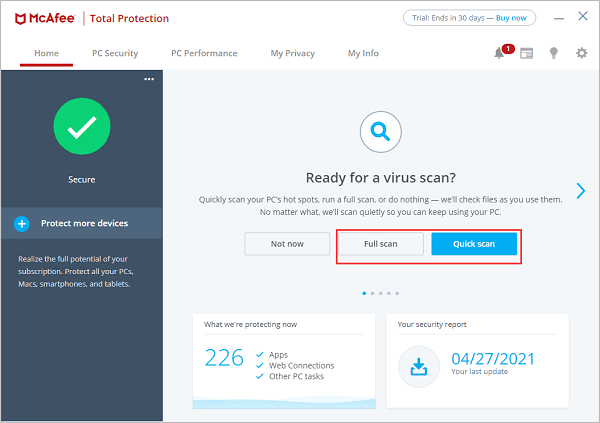The image size is (600, 423).
Task: Switch to the PC Performance tab
Action: 204,53
